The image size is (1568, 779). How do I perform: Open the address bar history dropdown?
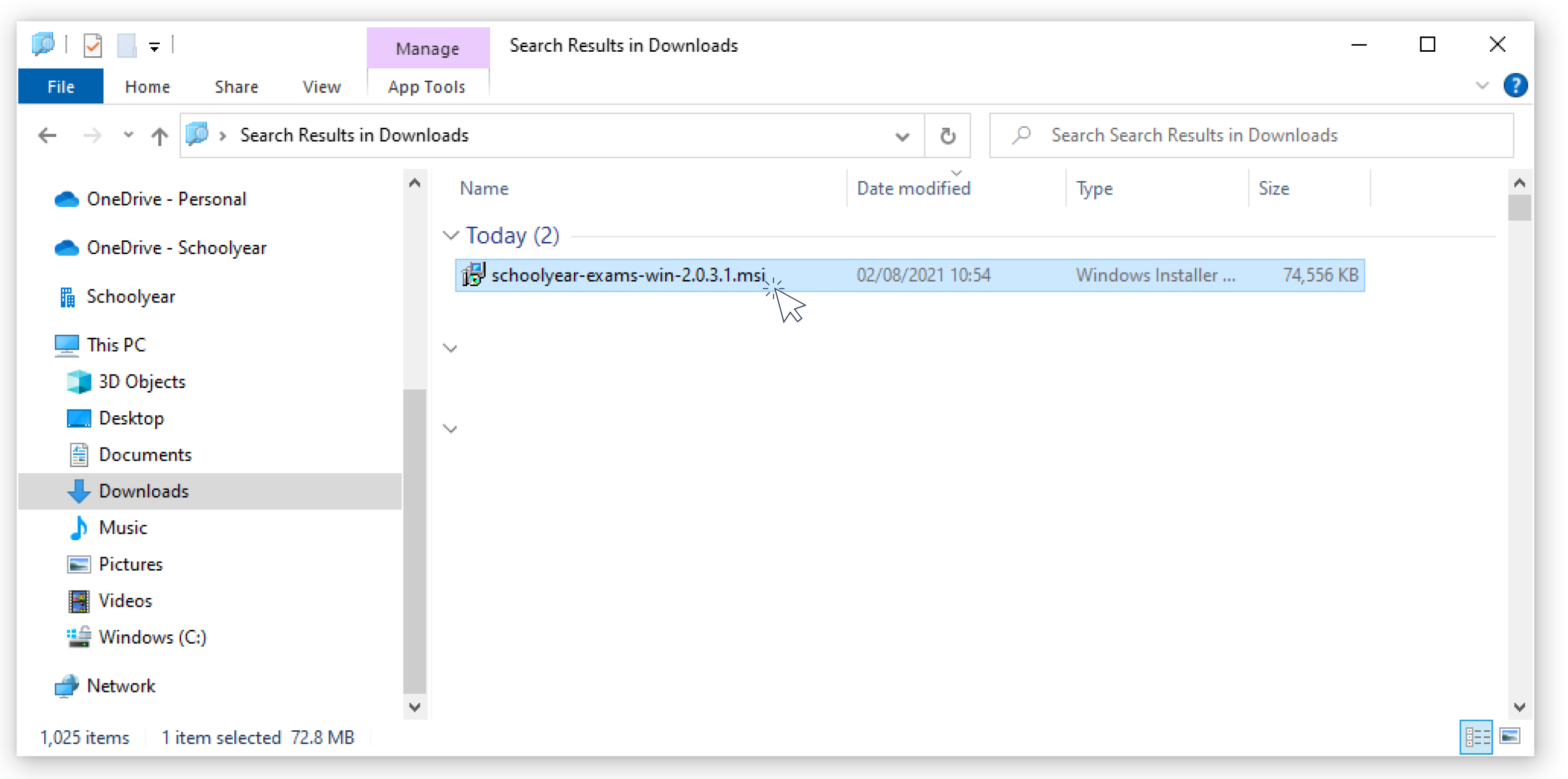[902, 136]
